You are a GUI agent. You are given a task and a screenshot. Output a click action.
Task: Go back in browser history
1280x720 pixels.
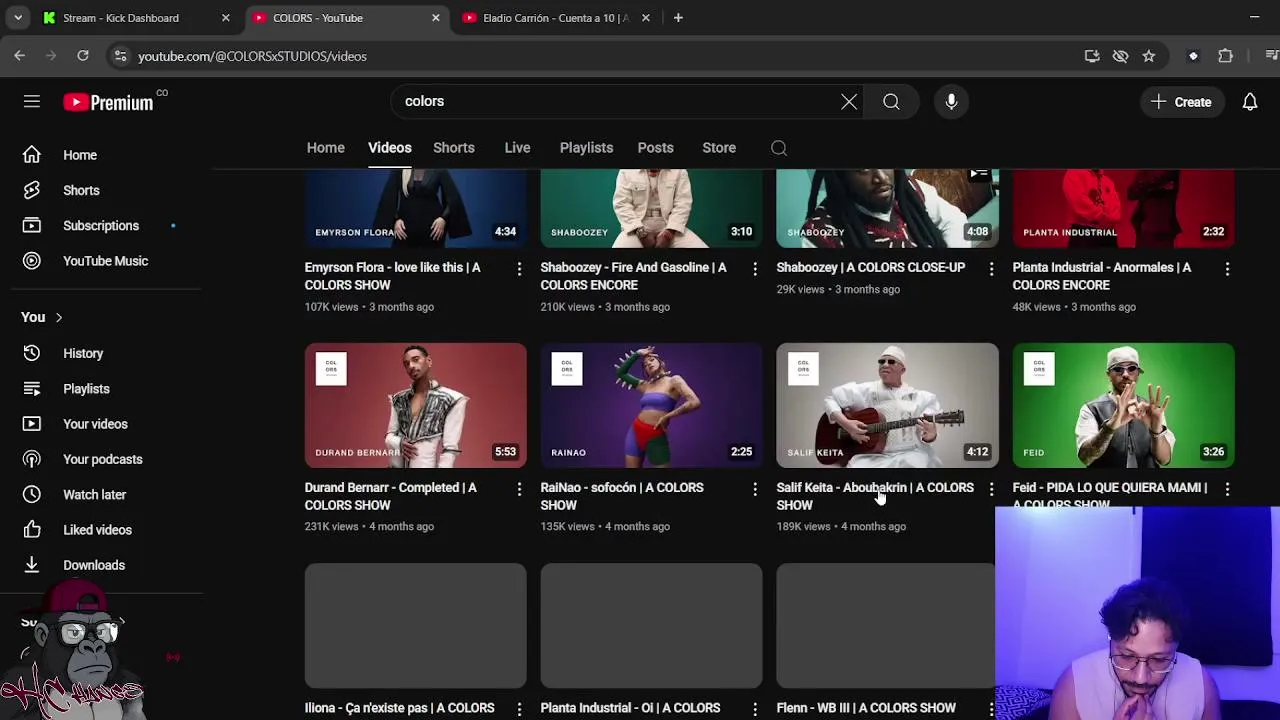[20, 56]
